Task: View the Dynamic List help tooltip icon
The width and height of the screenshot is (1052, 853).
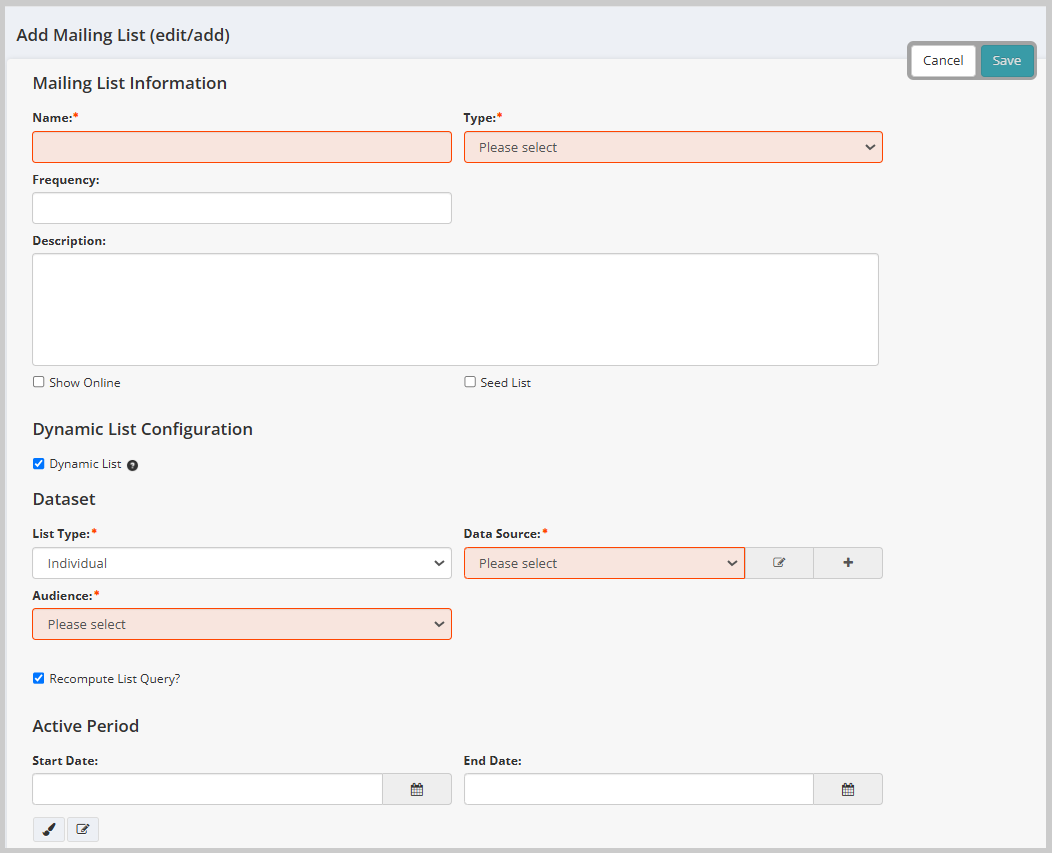Action: pyautogui.click(x=133, y=464)
